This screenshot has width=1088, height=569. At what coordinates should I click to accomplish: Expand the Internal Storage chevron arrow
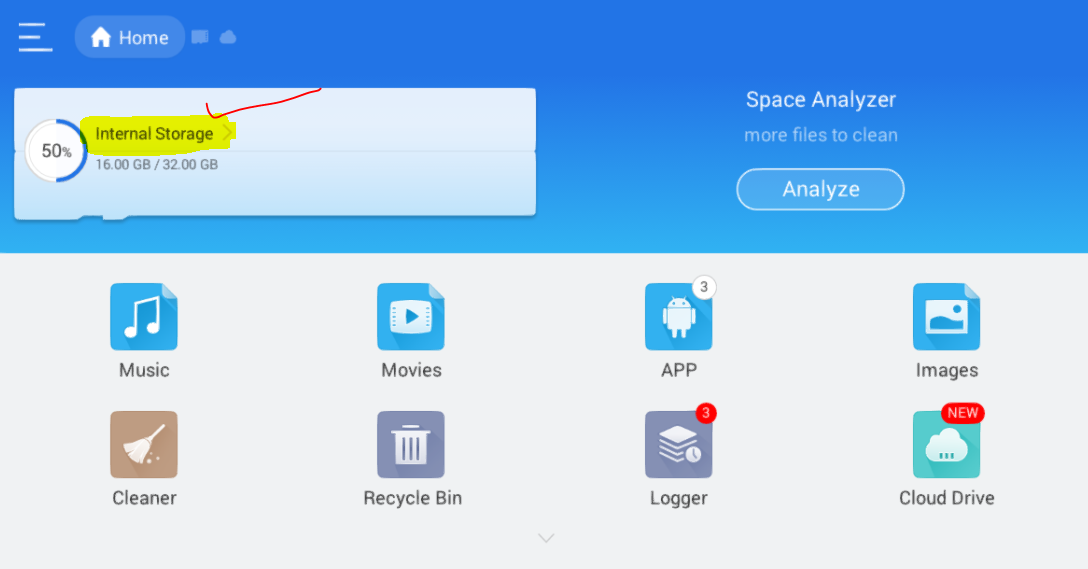tap(227, 133)
